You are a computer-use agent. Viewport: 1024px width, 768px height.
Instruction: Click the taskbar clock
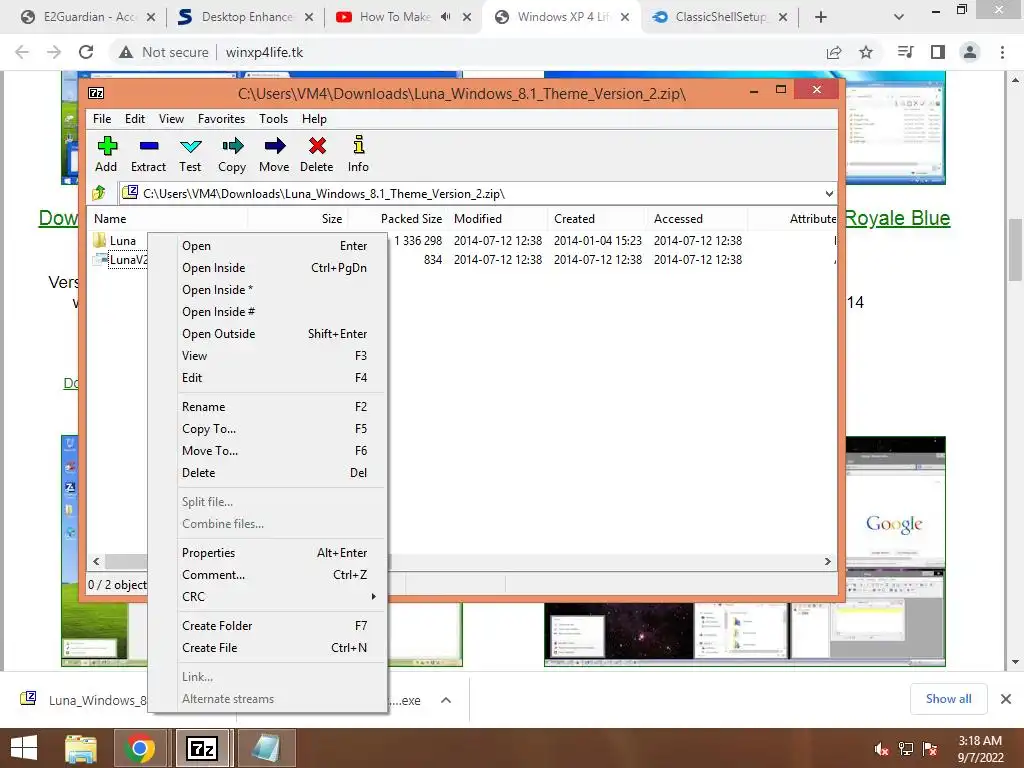[x=980, y=748]
